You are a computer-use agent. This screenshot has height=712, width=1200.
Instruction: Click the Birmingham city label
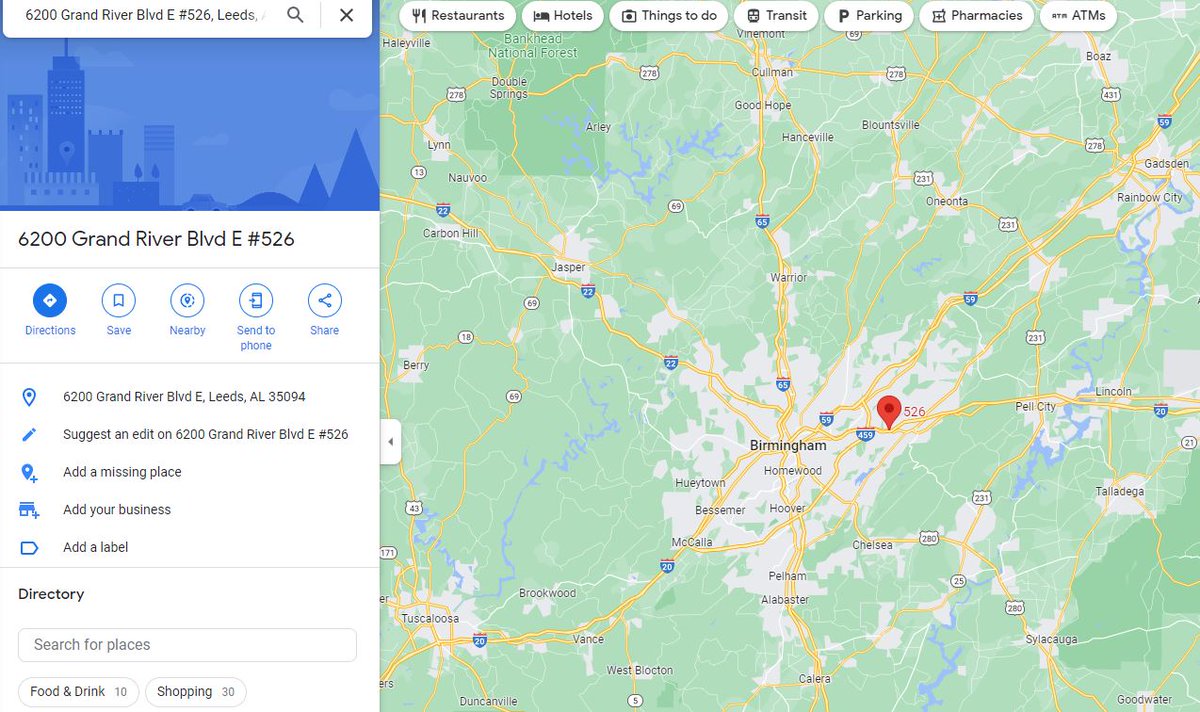pyautogui.click(x=788, y=445)
